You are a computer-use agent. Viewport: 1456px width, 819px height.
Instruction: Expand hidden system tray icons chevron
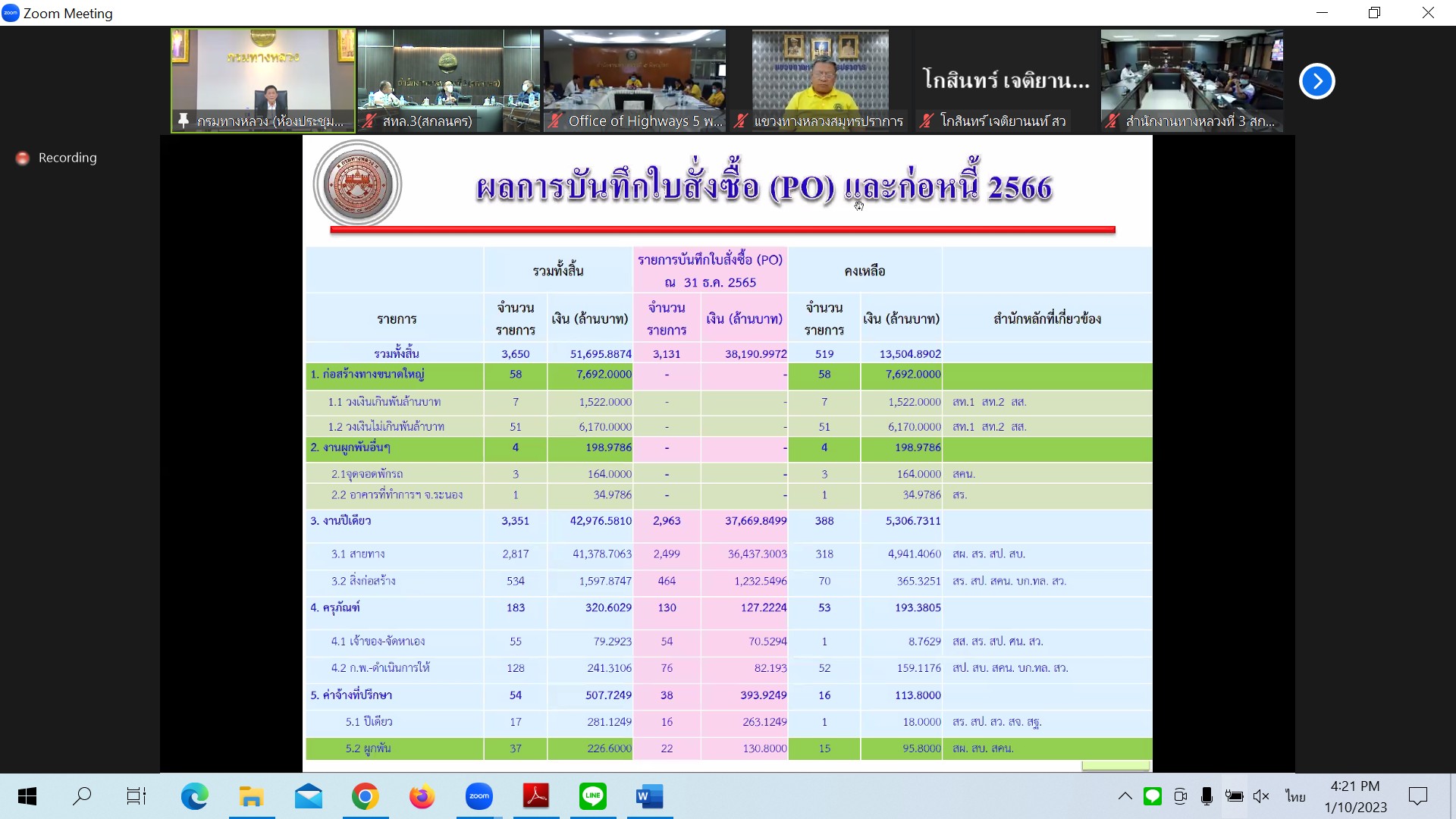[x=1125, y=796]
